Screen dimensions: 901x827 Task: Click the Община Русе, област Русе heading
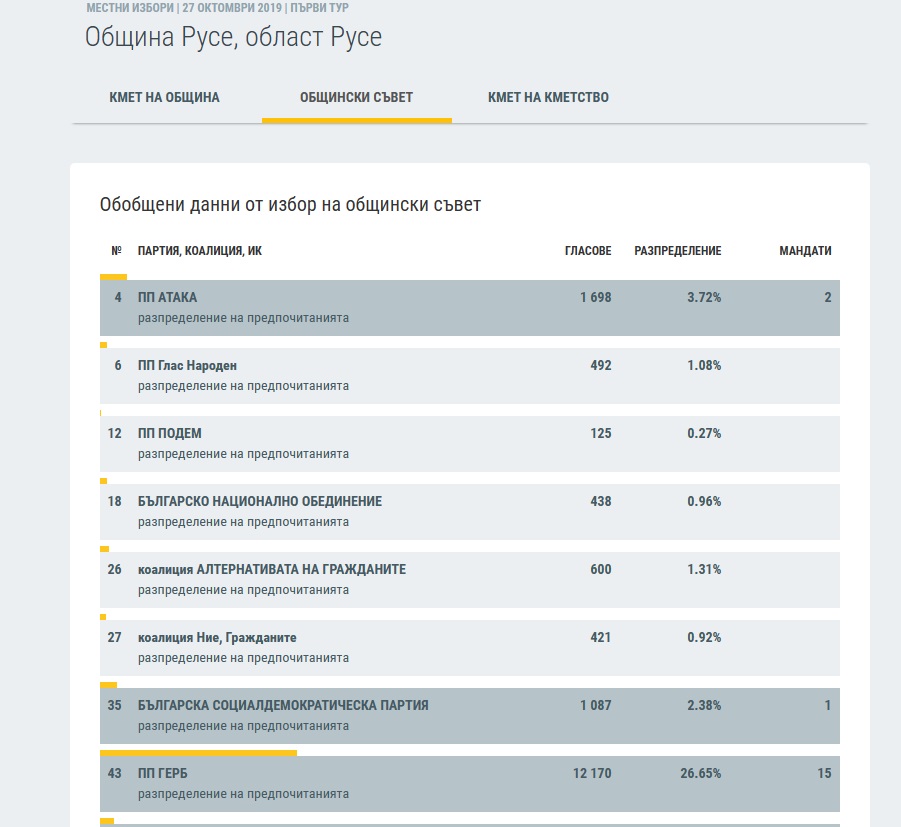coord(233,38)
